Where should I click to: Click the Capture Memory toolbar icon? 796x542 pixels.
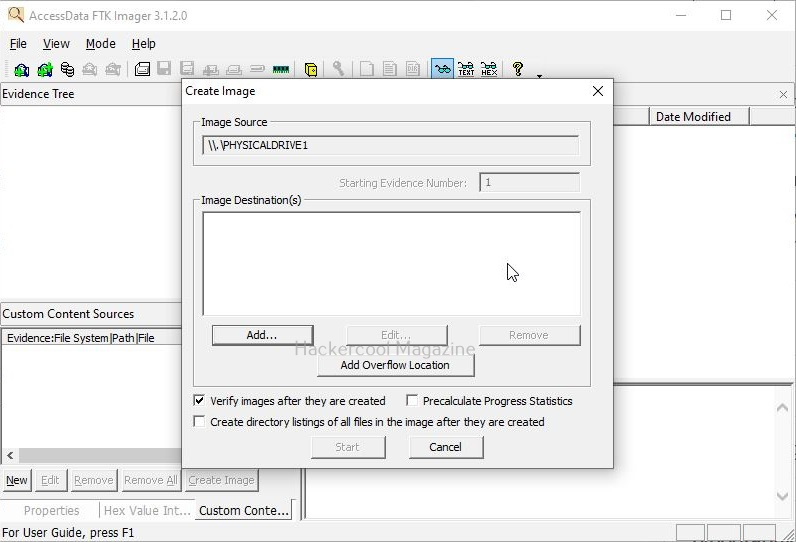tap(281, 70)
